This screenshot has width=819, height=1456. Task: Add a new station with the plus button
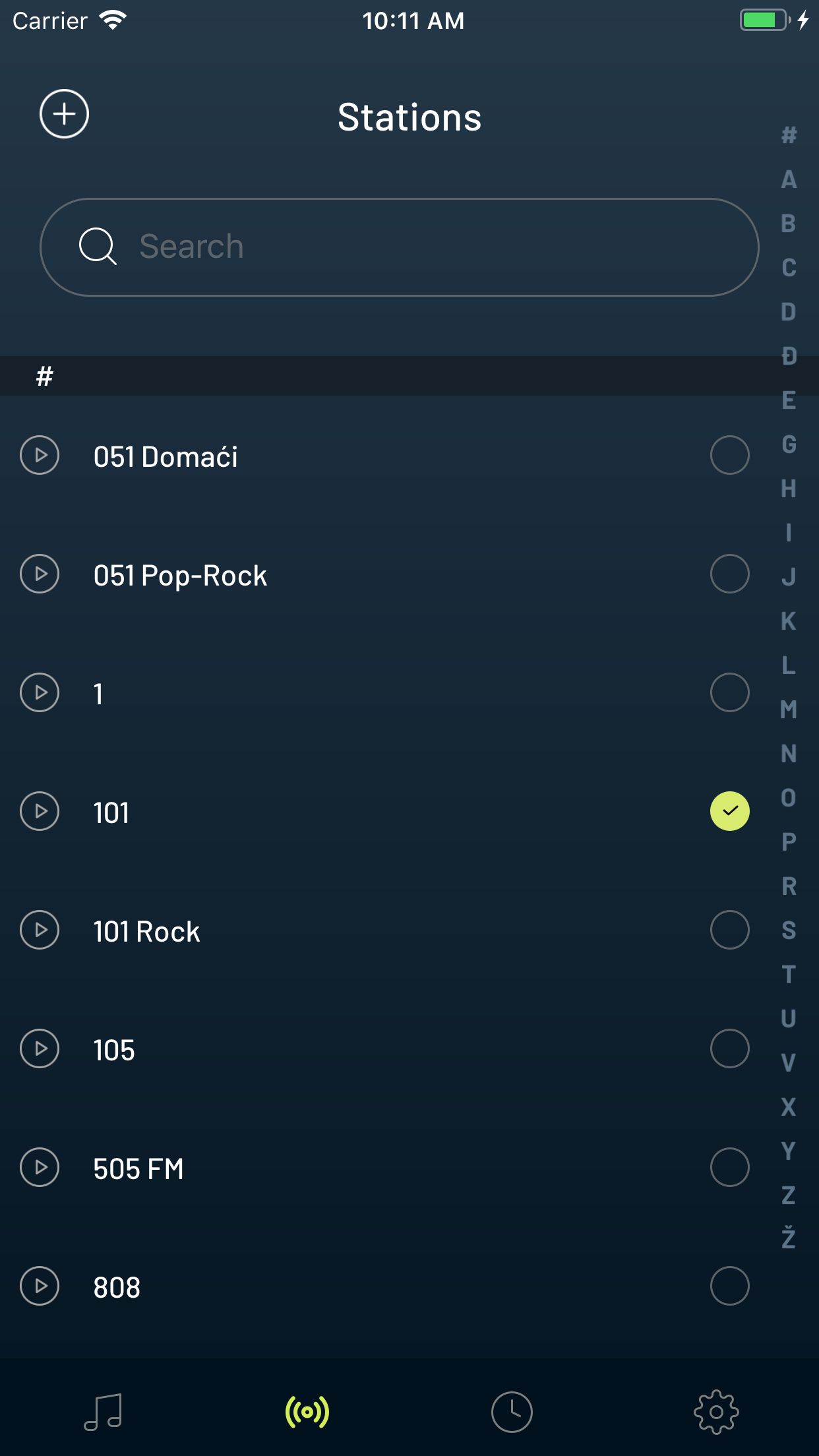pos(64,114)
